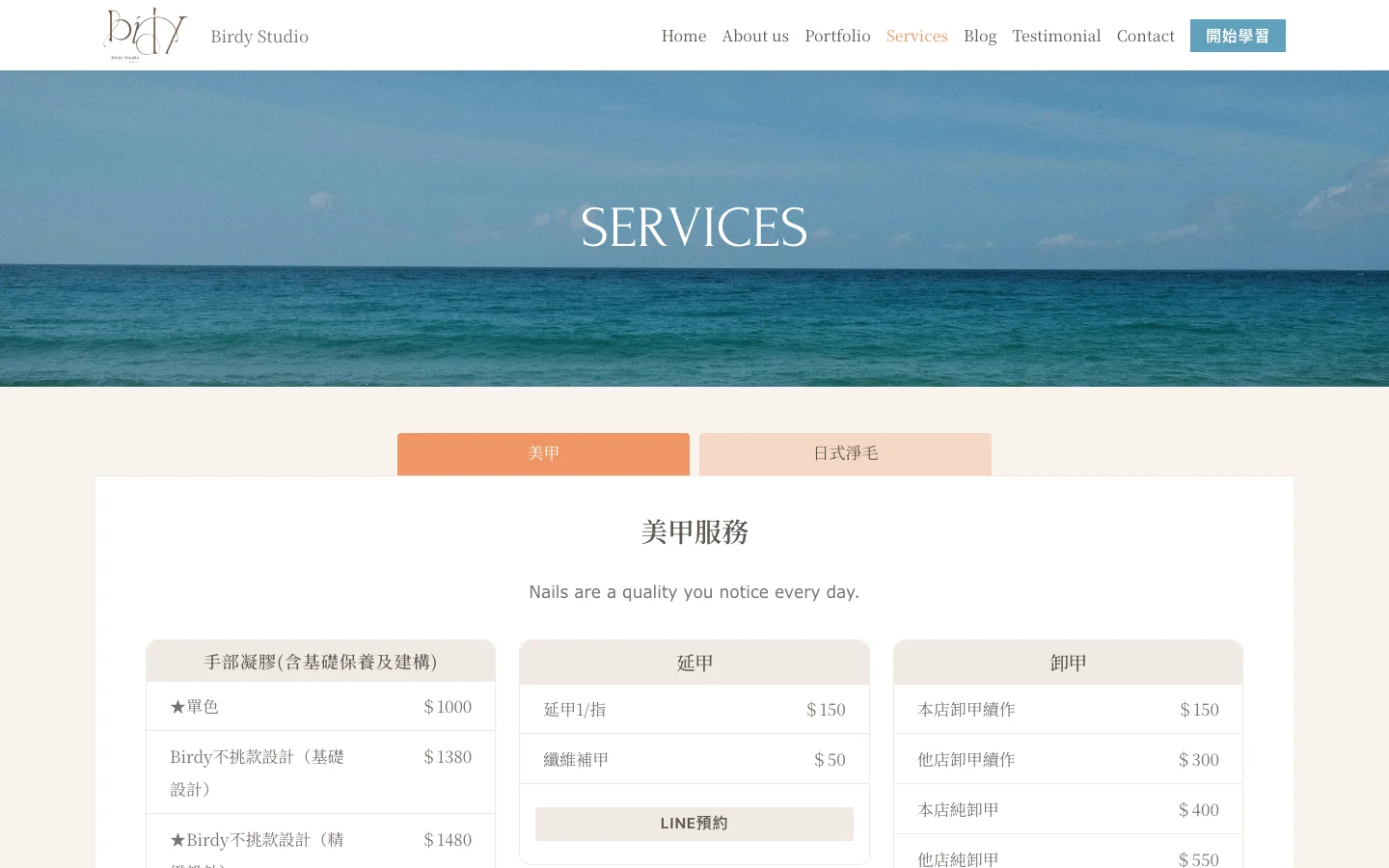
Task: Click the 手部凝膠 card header
Action: click(320, 662)
